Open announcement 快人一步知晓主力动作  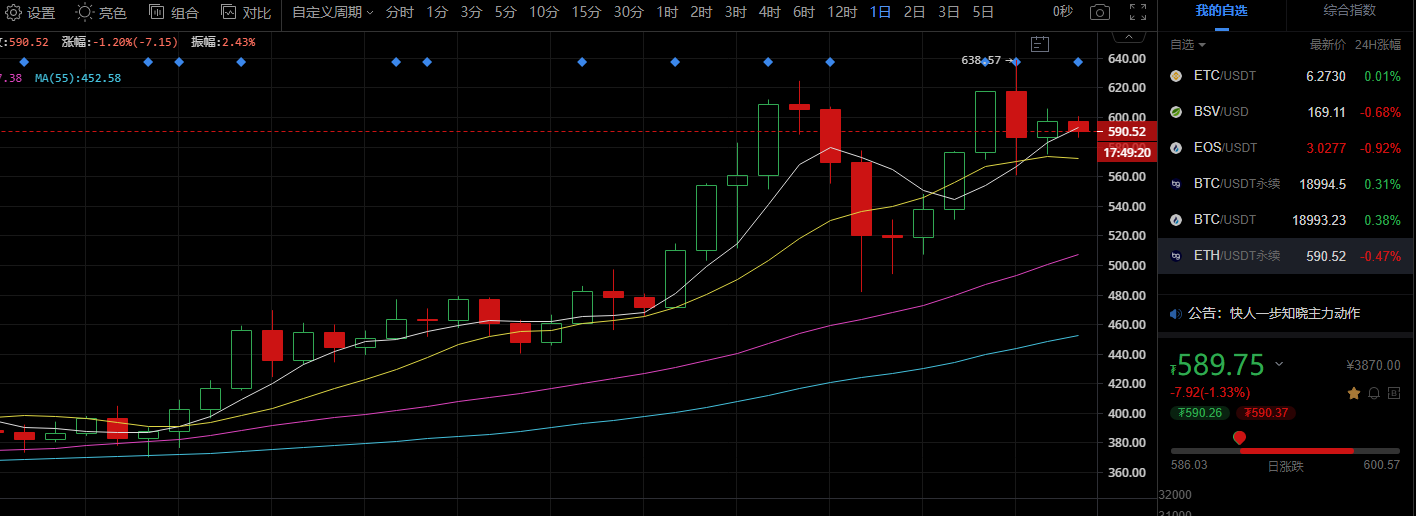tap(1295, 314)
